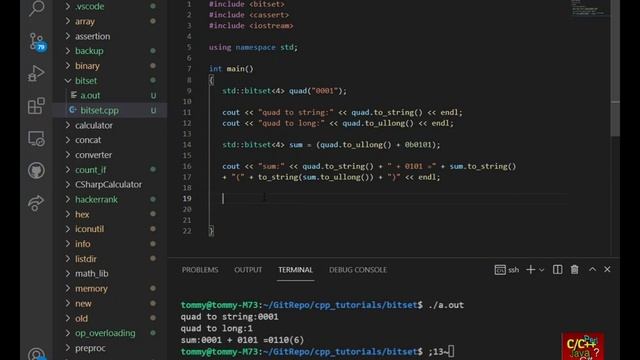640x360 pixels.
Task: Open the Search view in activity bar
Action: (x=36, y=8)
